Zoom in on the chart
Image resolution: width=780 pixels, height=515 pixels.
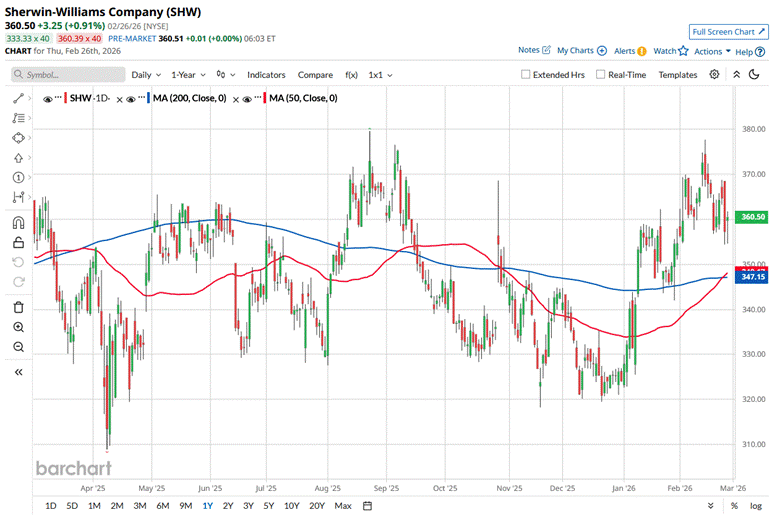18,327
